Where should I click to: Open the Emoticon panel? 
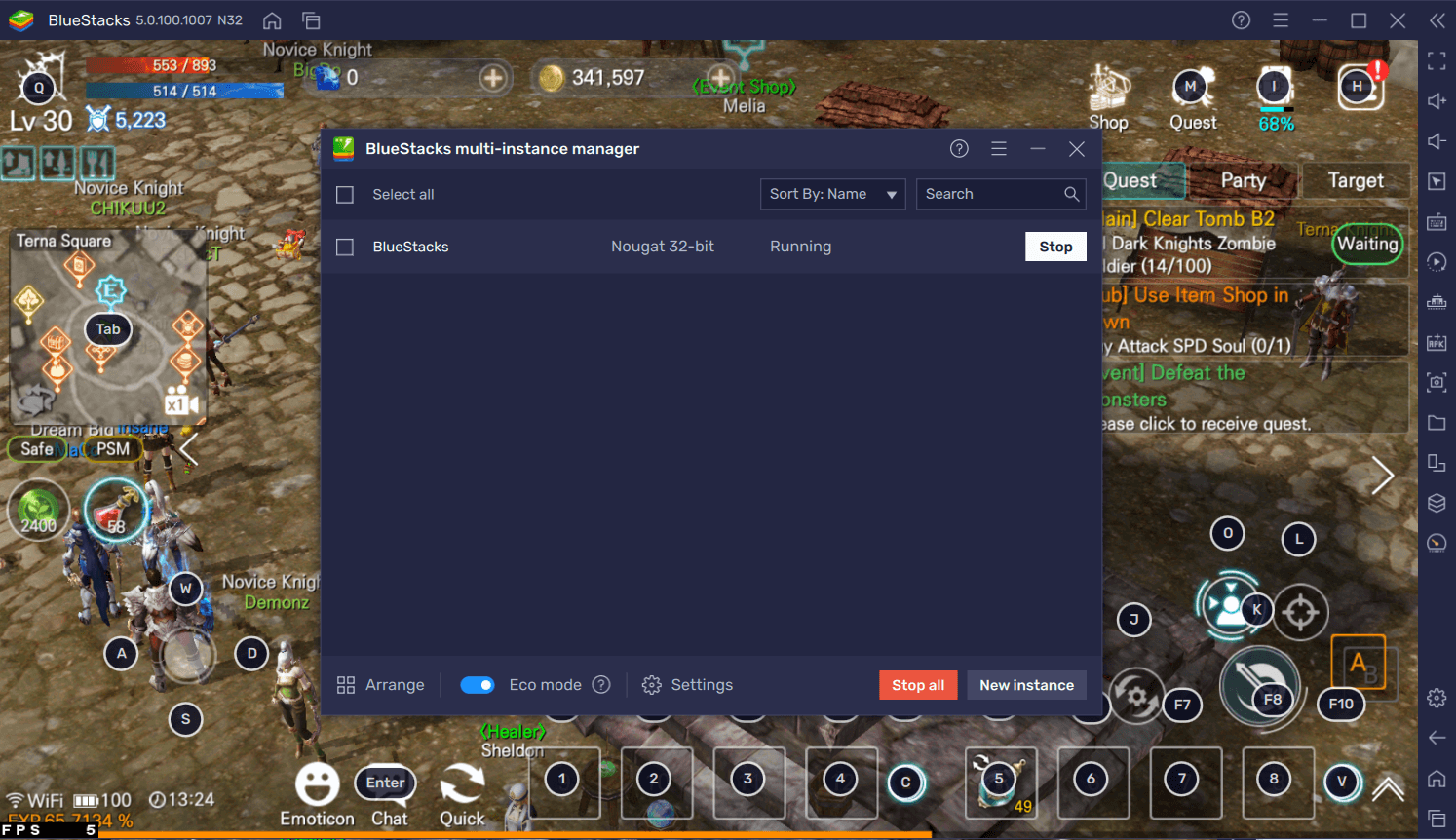pyautogui.click(x=317, y=794)
